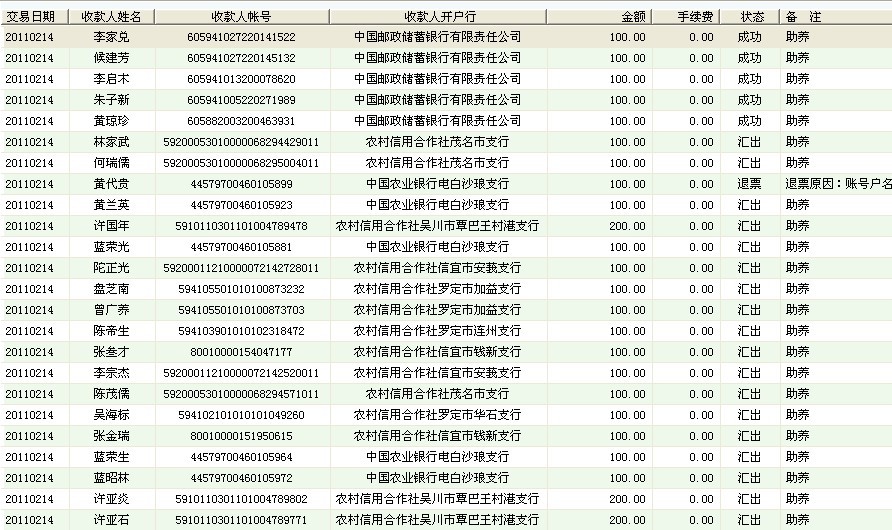
Task: Select payee name 许亚石
Action: point(112,520)
